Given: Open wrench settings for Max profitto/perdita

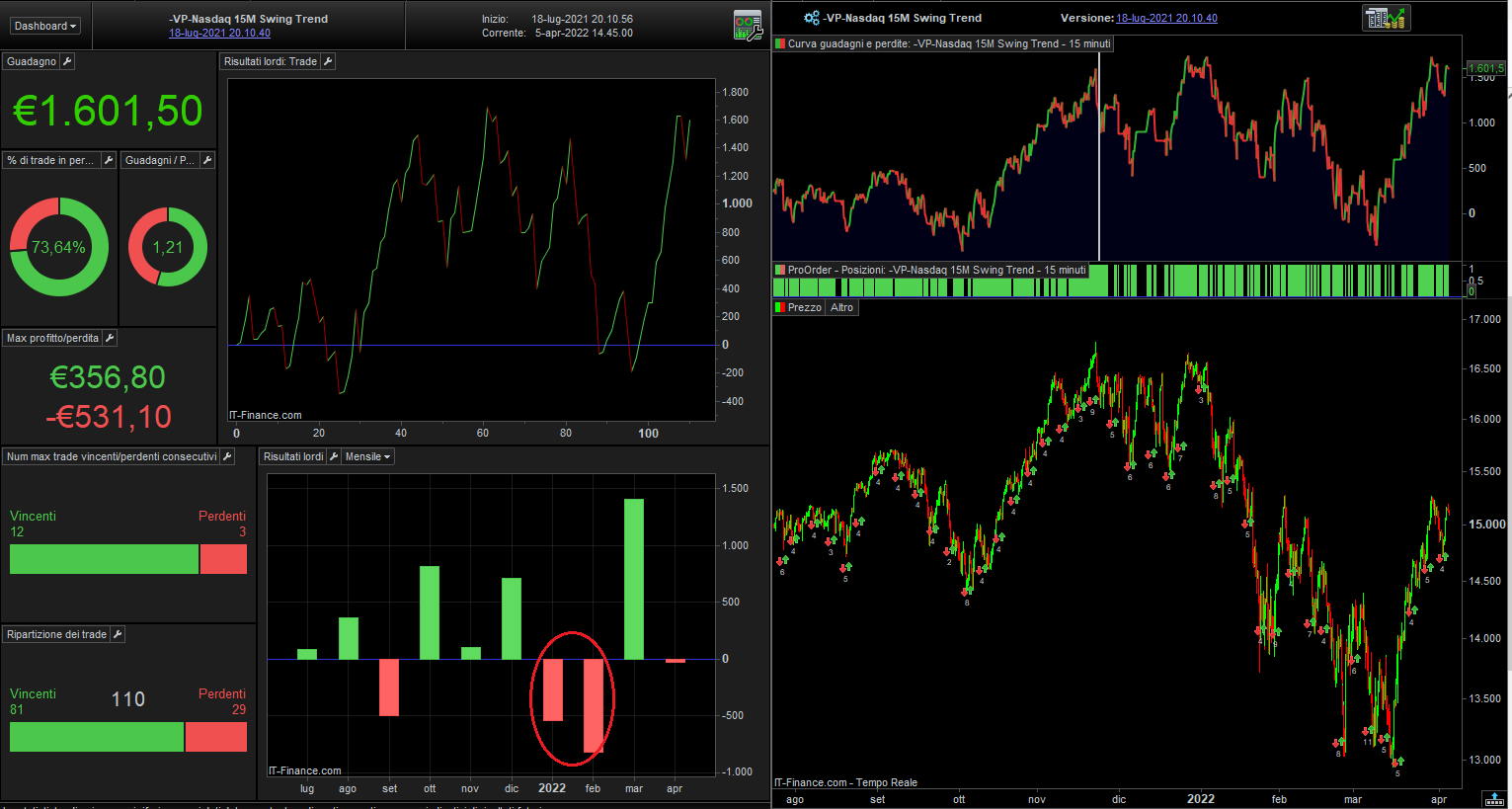Looking at the screenshot, I should point(110,338).
